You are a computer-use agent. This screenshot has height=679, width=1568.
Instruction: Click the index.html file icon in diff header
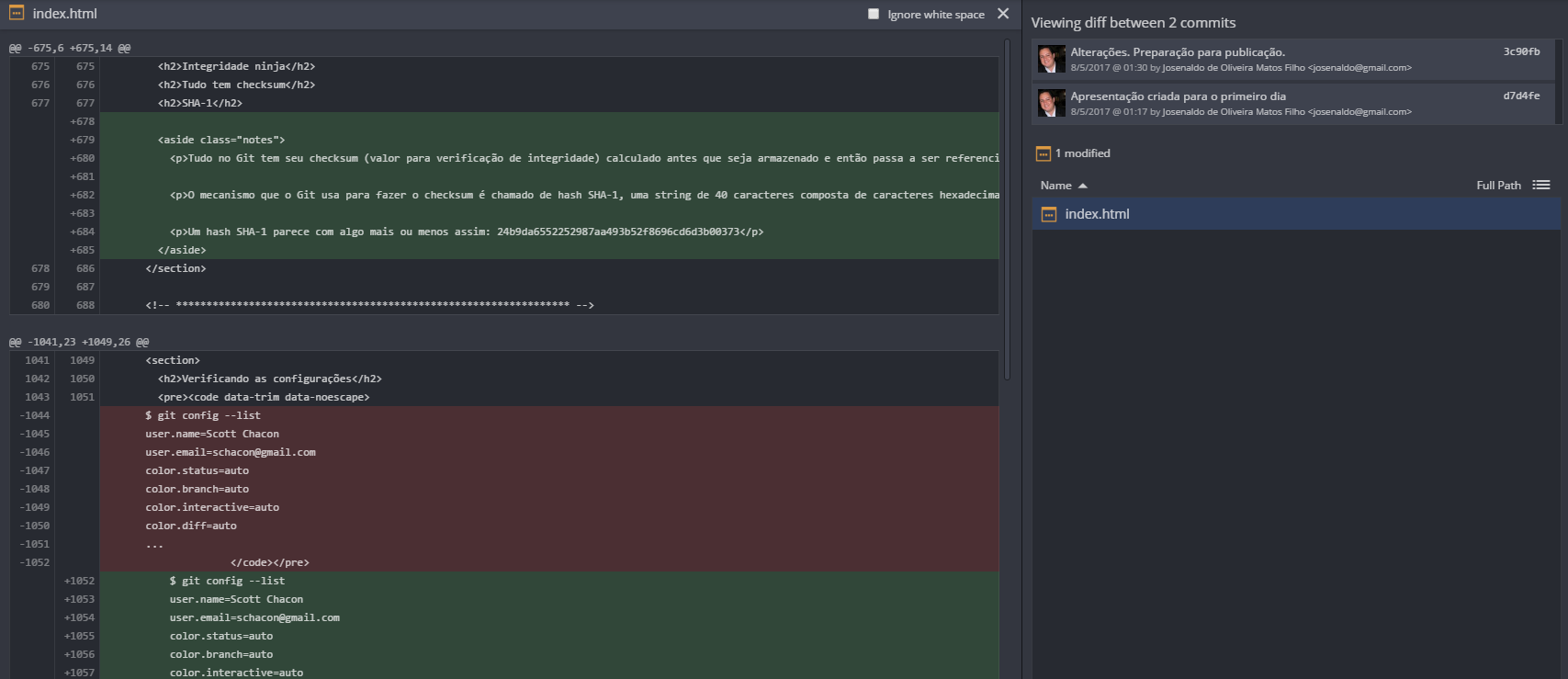17,13
